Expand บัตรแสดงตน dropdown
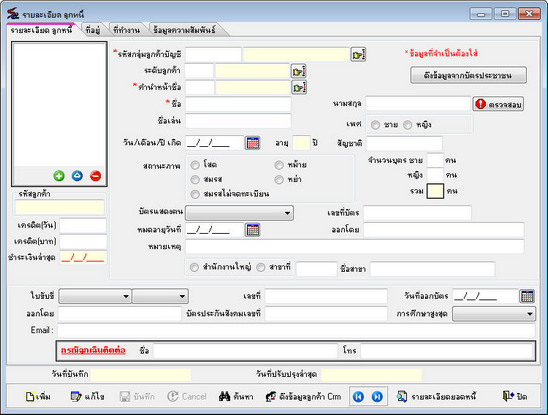 point(239,213)
